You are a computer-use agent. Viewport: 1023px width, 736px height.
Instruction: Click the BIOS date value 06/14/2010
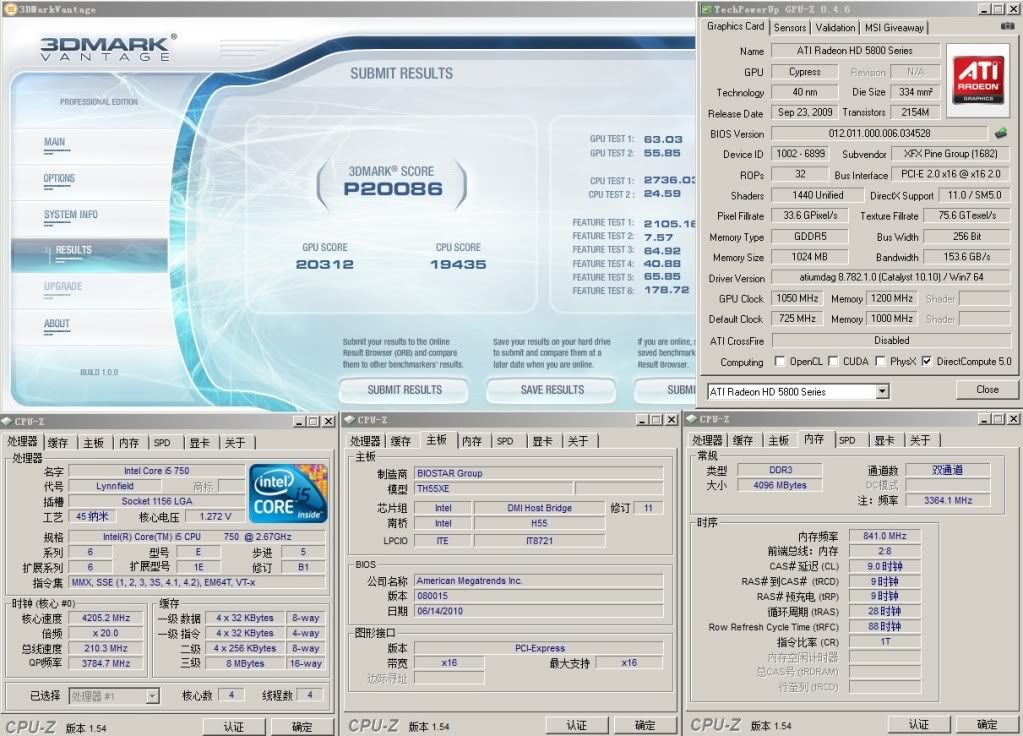pos(539,611)
